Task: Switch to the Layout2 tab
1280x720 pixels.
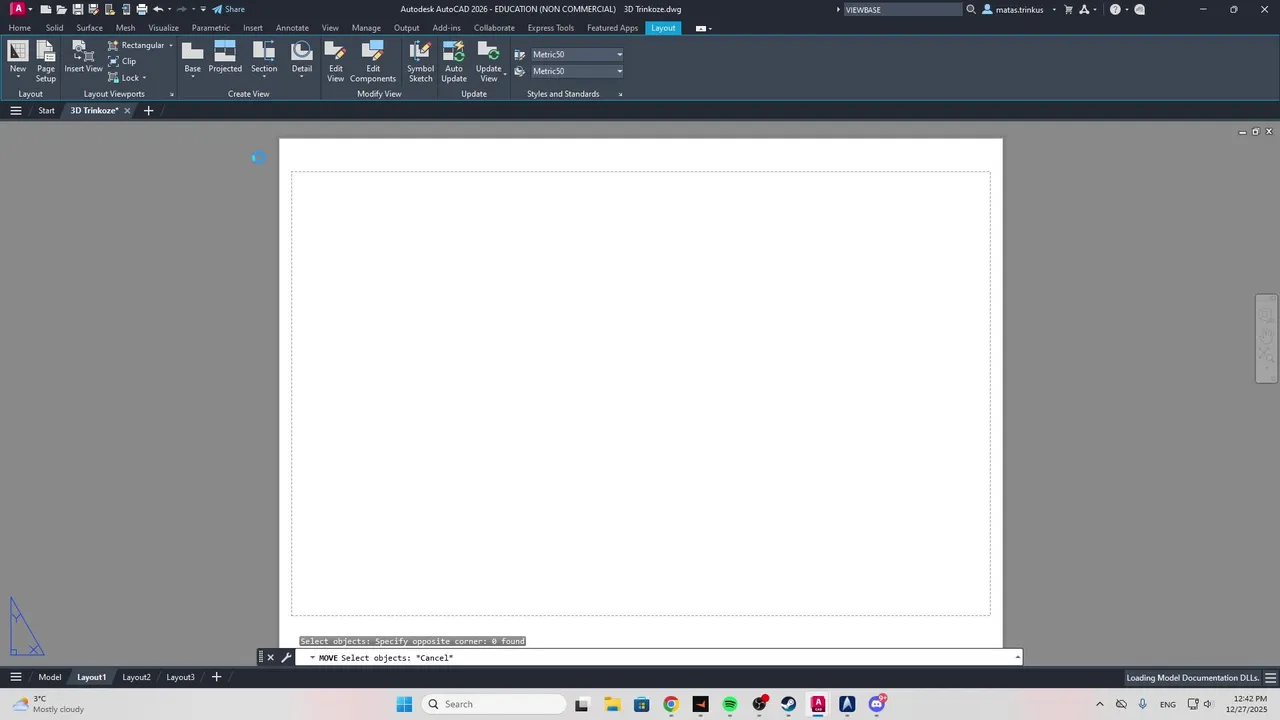Action: click(x=136, y=677)
